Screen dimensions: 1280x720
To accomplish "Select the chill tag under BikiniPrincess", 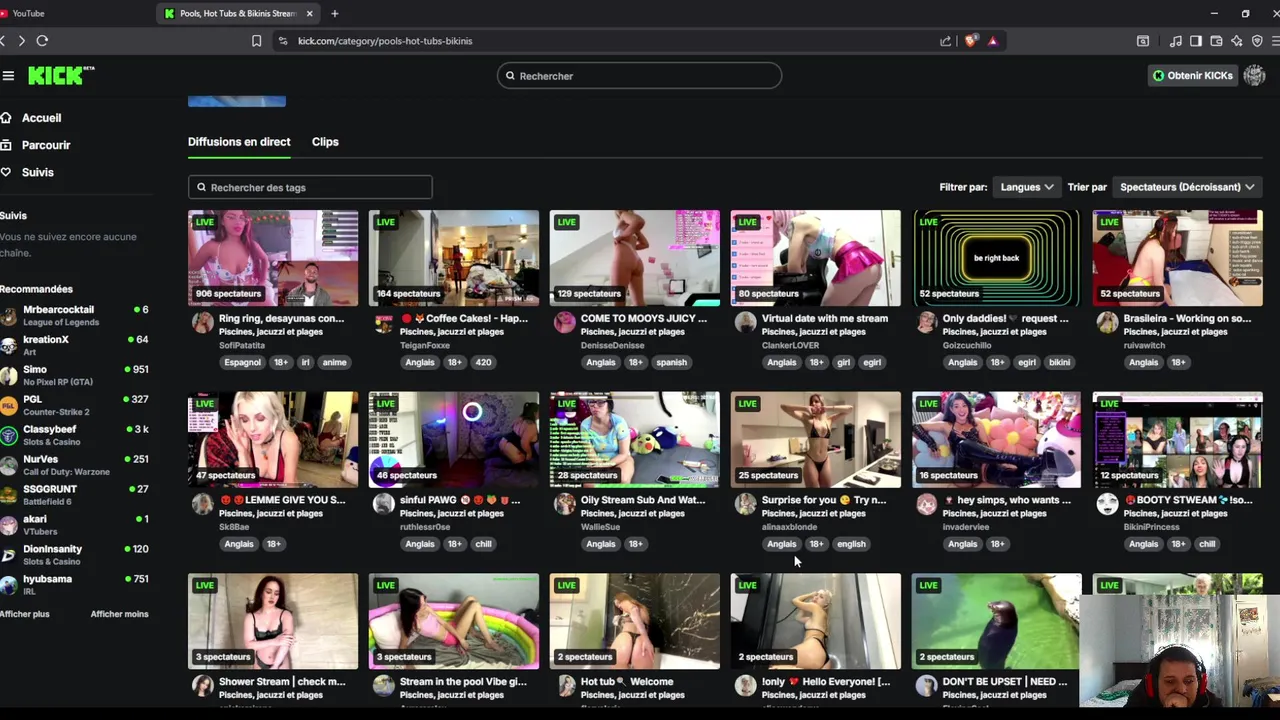I will [x=1207, y=544].
